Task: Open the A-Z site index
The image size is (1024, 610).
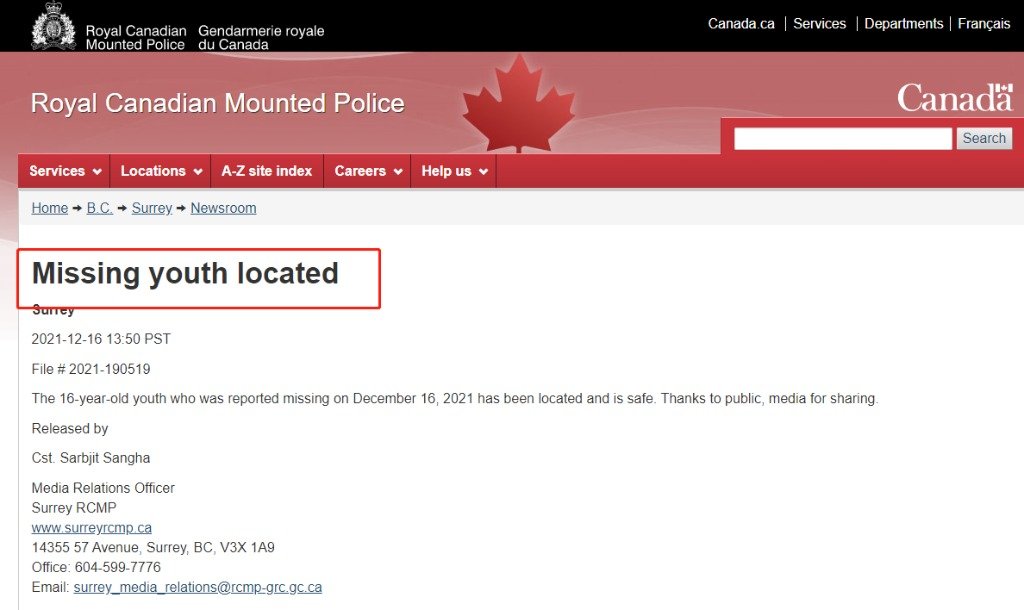Action: pyautogui.click(x=267, y=171)
